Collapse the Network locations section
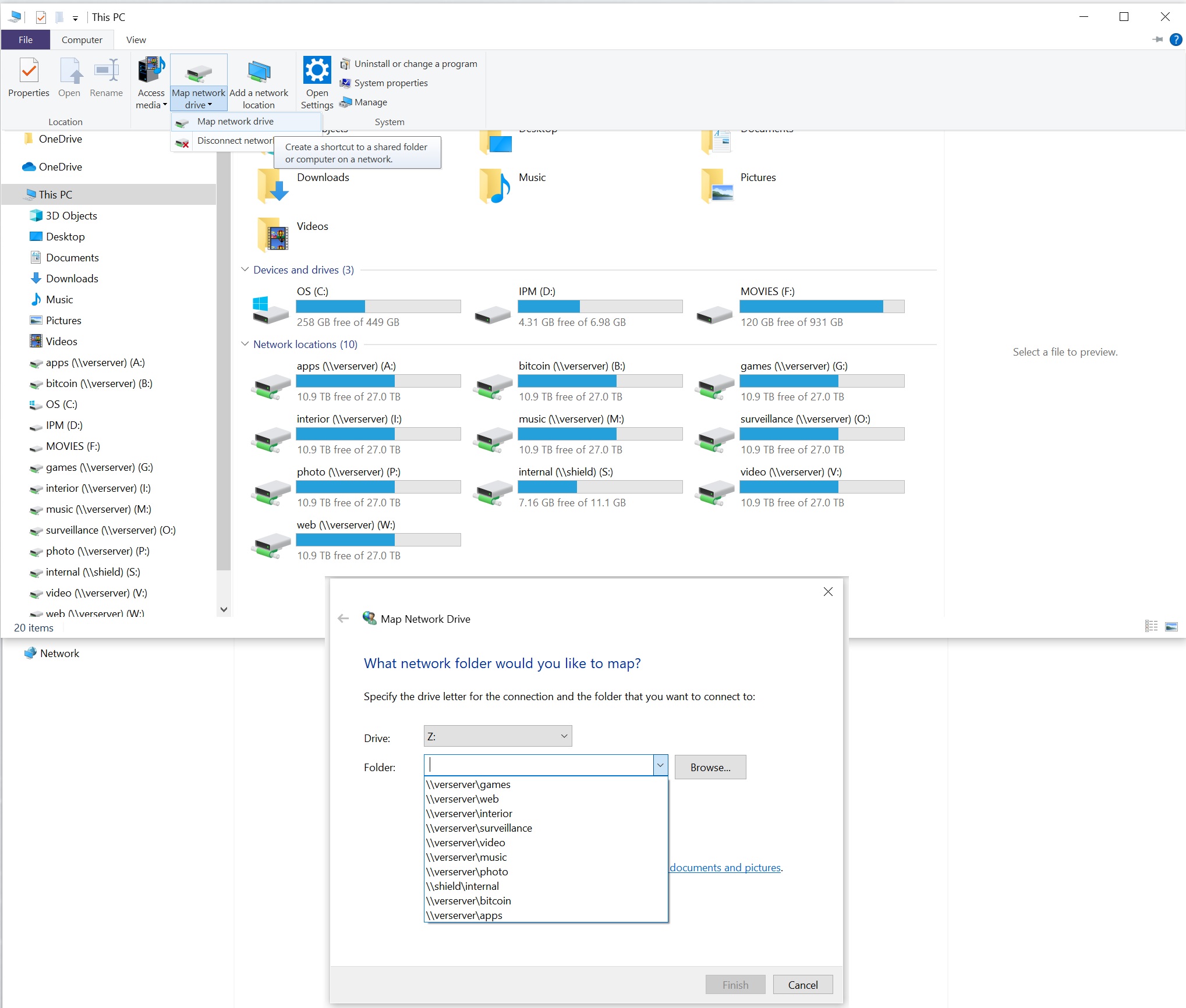The image size is (1186, 1008). [245, 344]
